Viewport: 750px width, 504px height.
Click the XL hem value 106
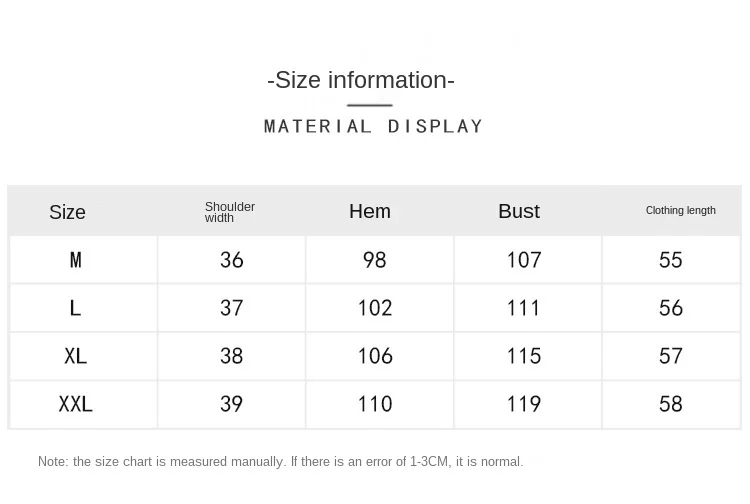[x=375, y=356]
